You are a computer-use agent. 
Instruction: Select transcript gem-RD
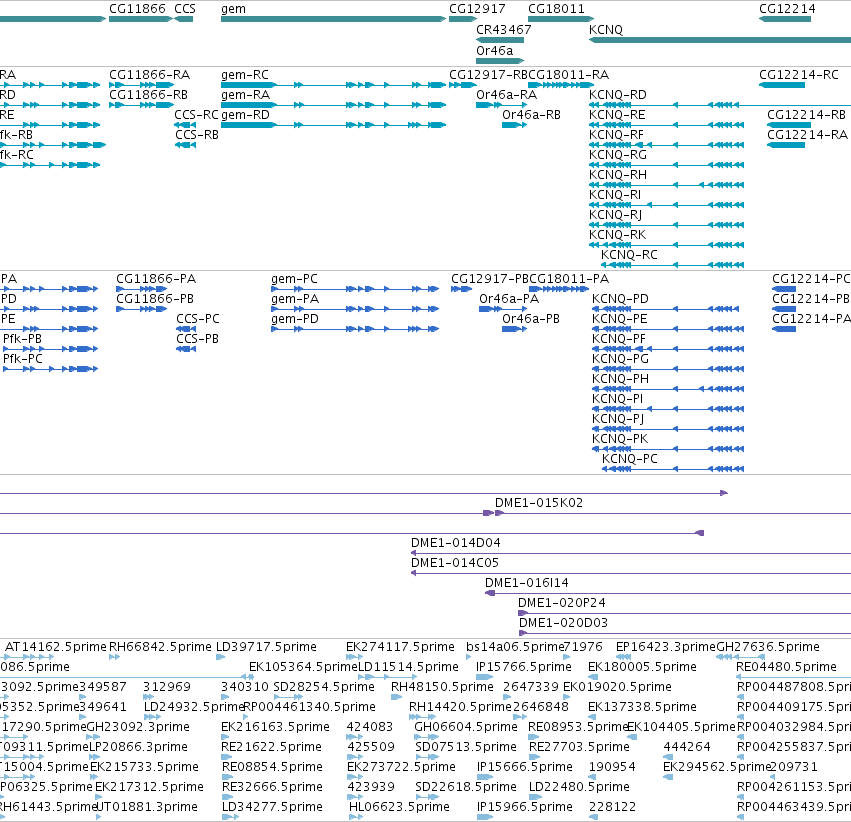click(x=333, y=125)
